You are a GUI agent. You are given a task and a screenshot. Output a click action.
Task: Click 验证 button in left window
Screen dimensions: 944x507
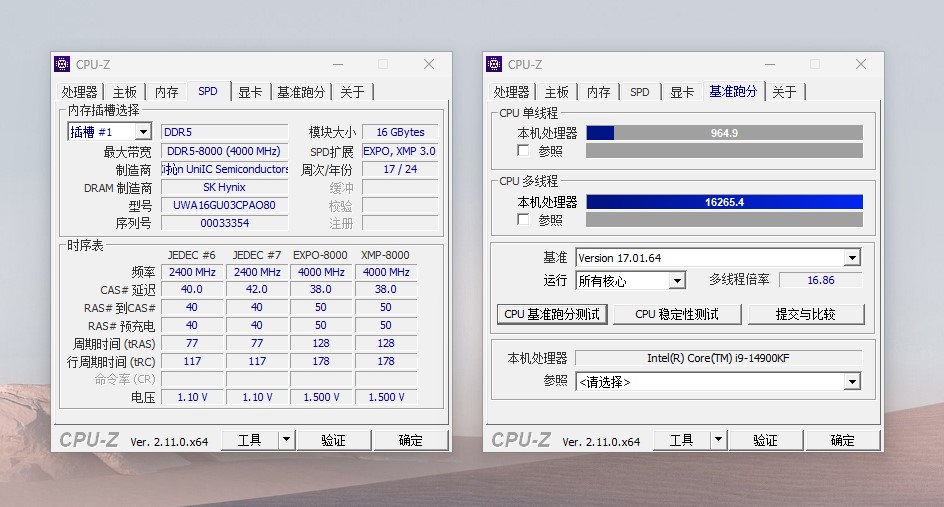[x=334, y=440]
